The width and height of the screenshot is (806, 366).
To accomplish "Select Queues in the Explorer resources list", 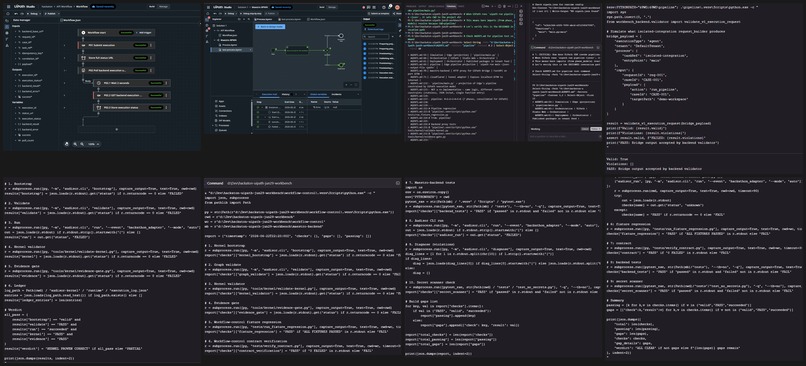I will click(223, 130).
